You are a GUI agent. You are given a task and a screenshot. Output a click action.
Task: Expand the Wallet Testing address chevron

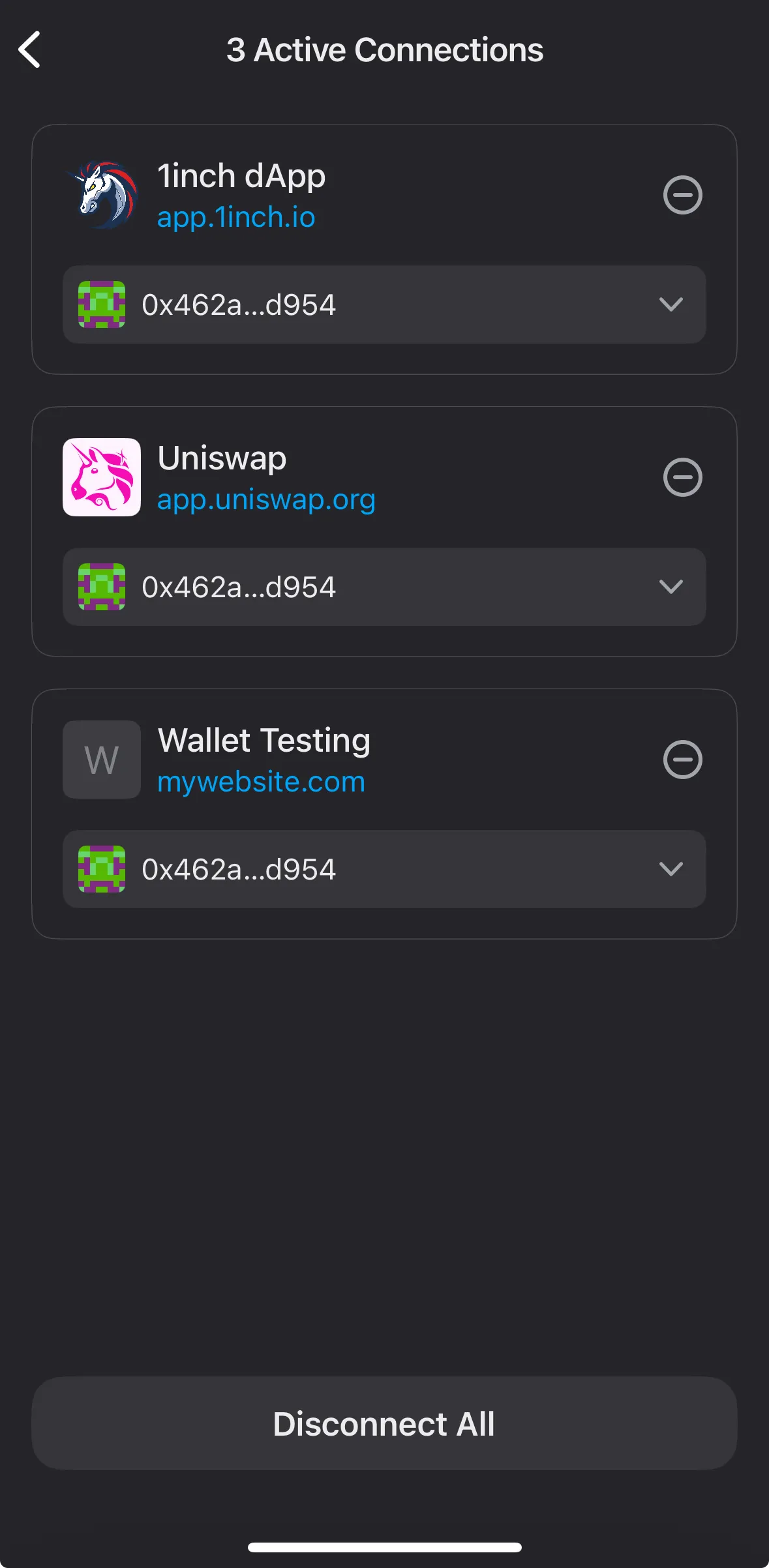[671, 869]
